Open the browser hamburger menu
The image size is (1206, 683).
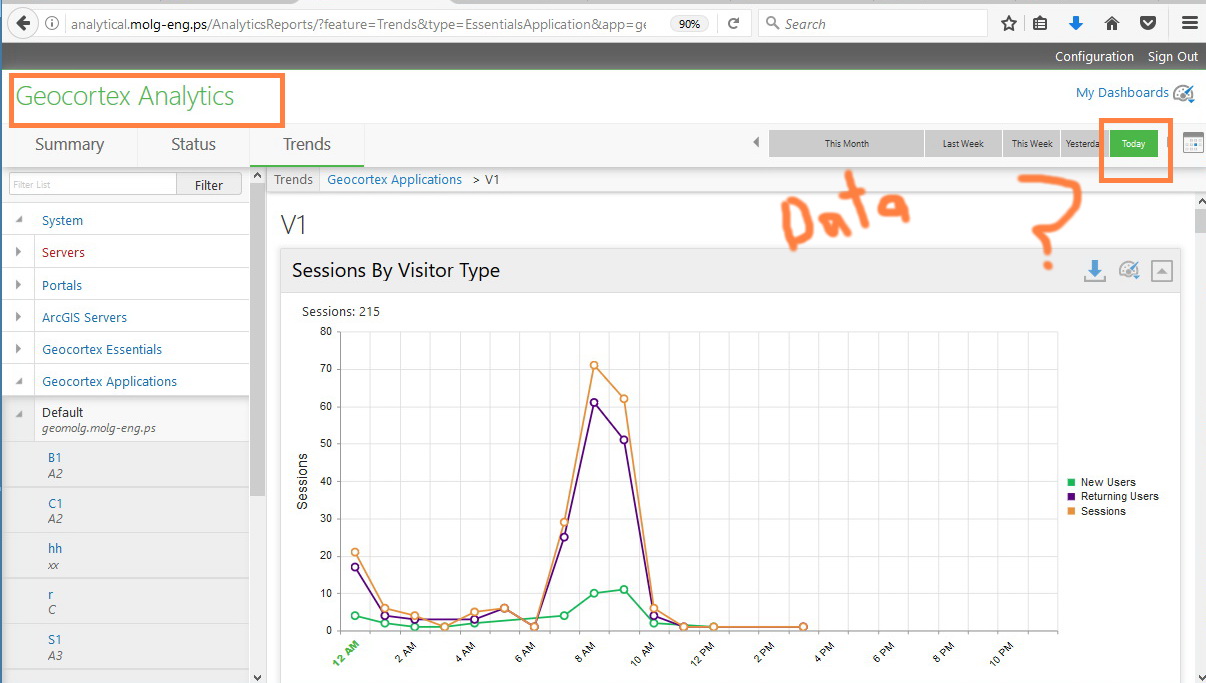pyautogui.click(x=1189, y=23)
